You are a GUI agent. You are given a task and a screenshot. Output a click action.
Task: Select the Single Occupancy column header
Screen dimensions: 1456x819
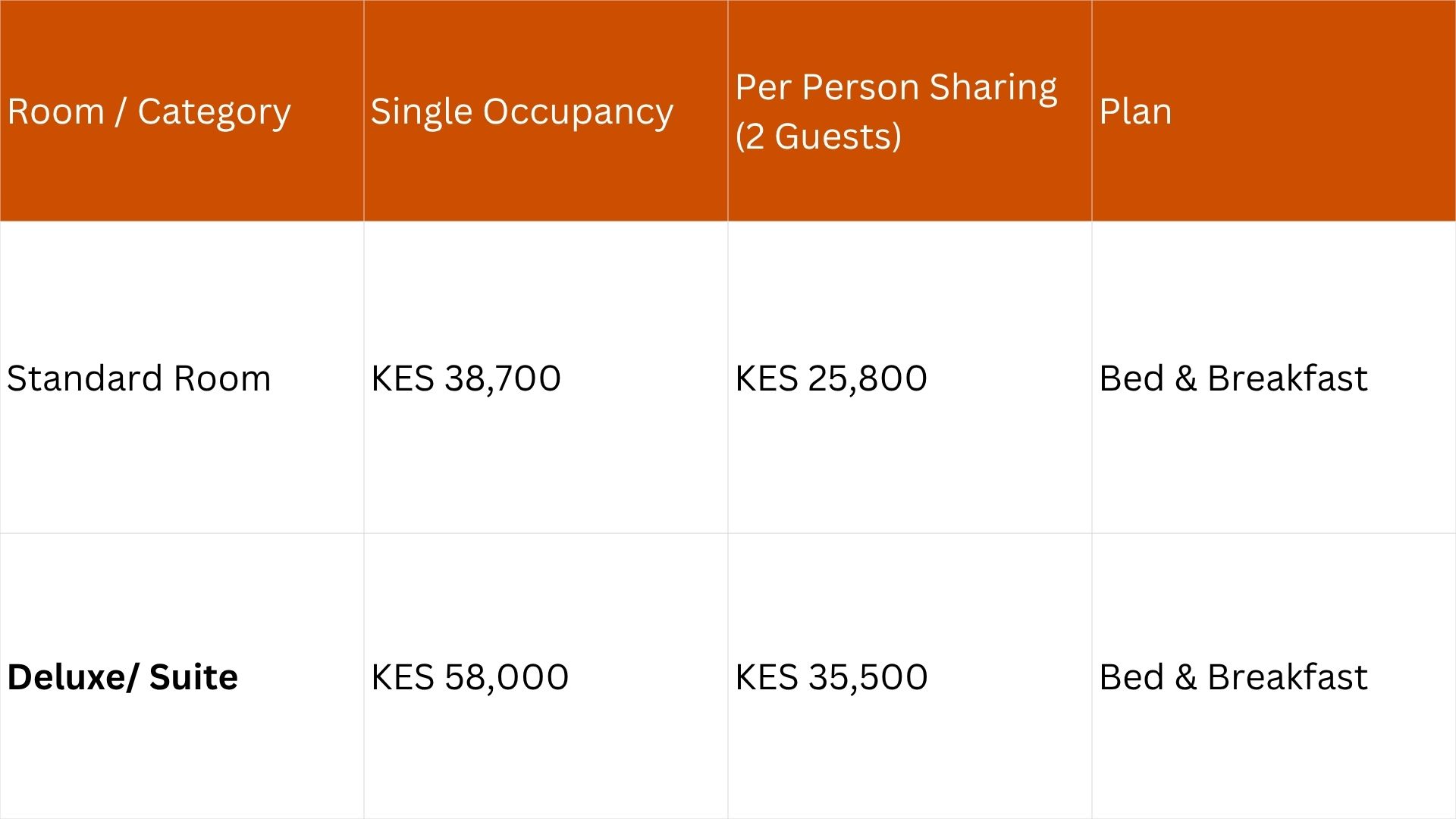(522, 111)
